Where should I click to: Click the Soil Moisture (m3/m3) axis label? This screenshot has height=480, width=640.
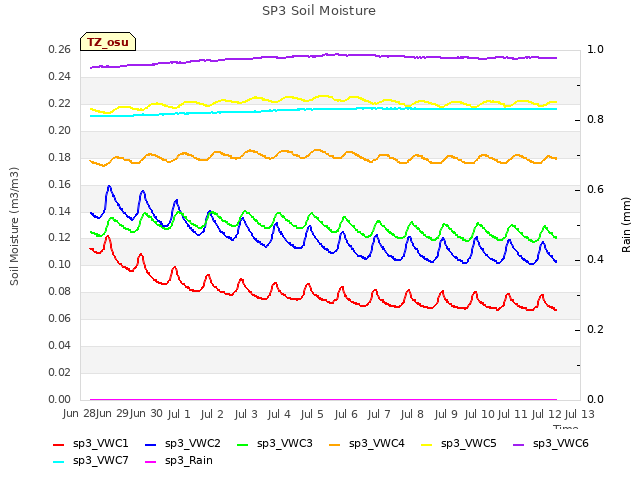15,226
